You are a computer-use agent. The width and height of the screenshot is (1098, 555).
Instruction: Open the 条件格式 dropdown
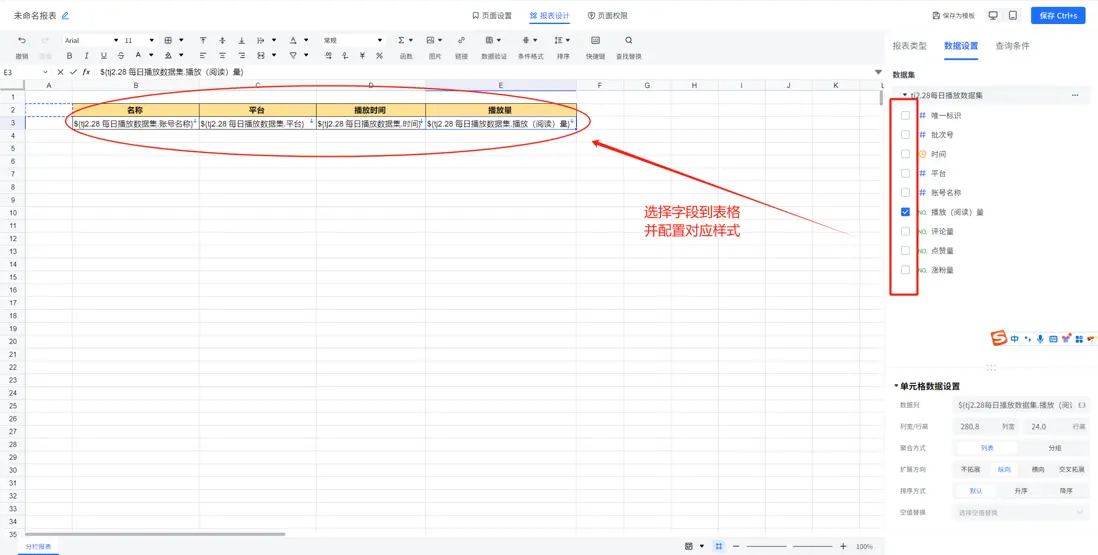coord(536,41)
